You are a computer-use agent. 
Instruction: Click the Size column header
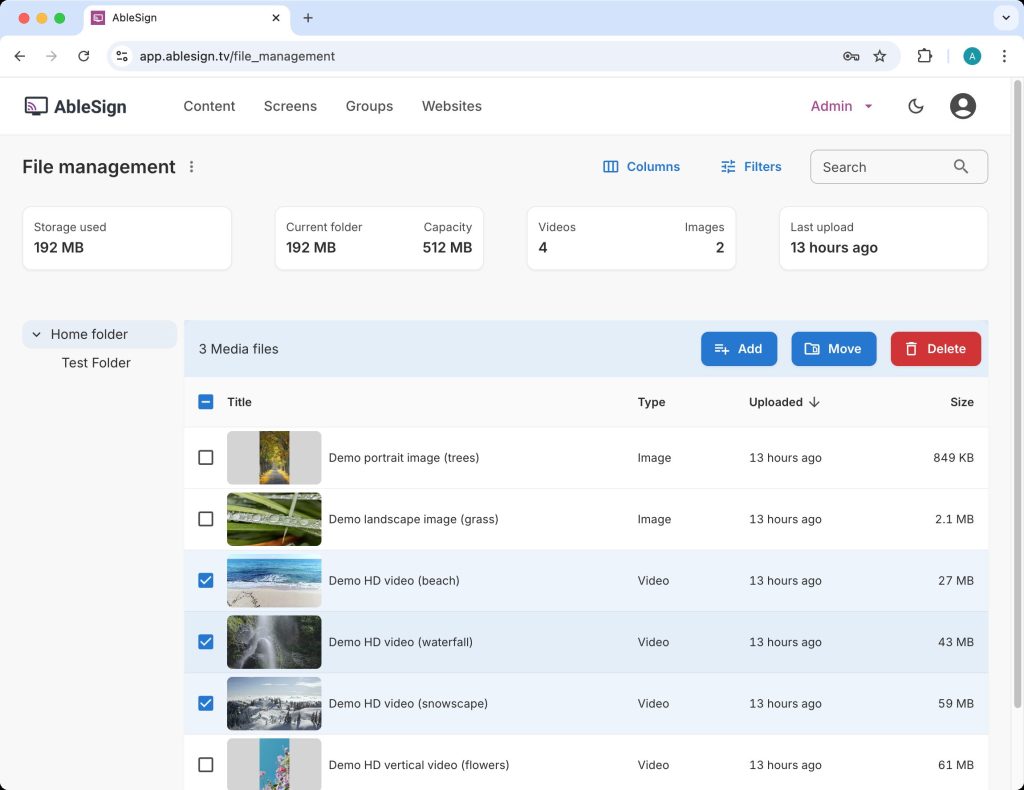pos(961,402)
